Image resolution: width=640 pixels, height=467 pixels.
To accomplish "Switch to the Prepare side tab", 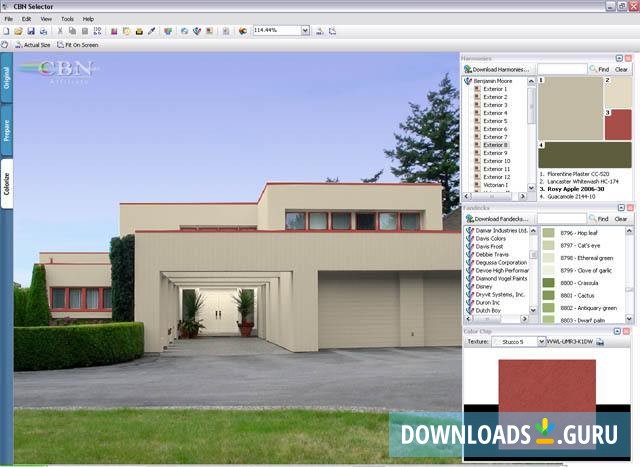I will [6, 129].
